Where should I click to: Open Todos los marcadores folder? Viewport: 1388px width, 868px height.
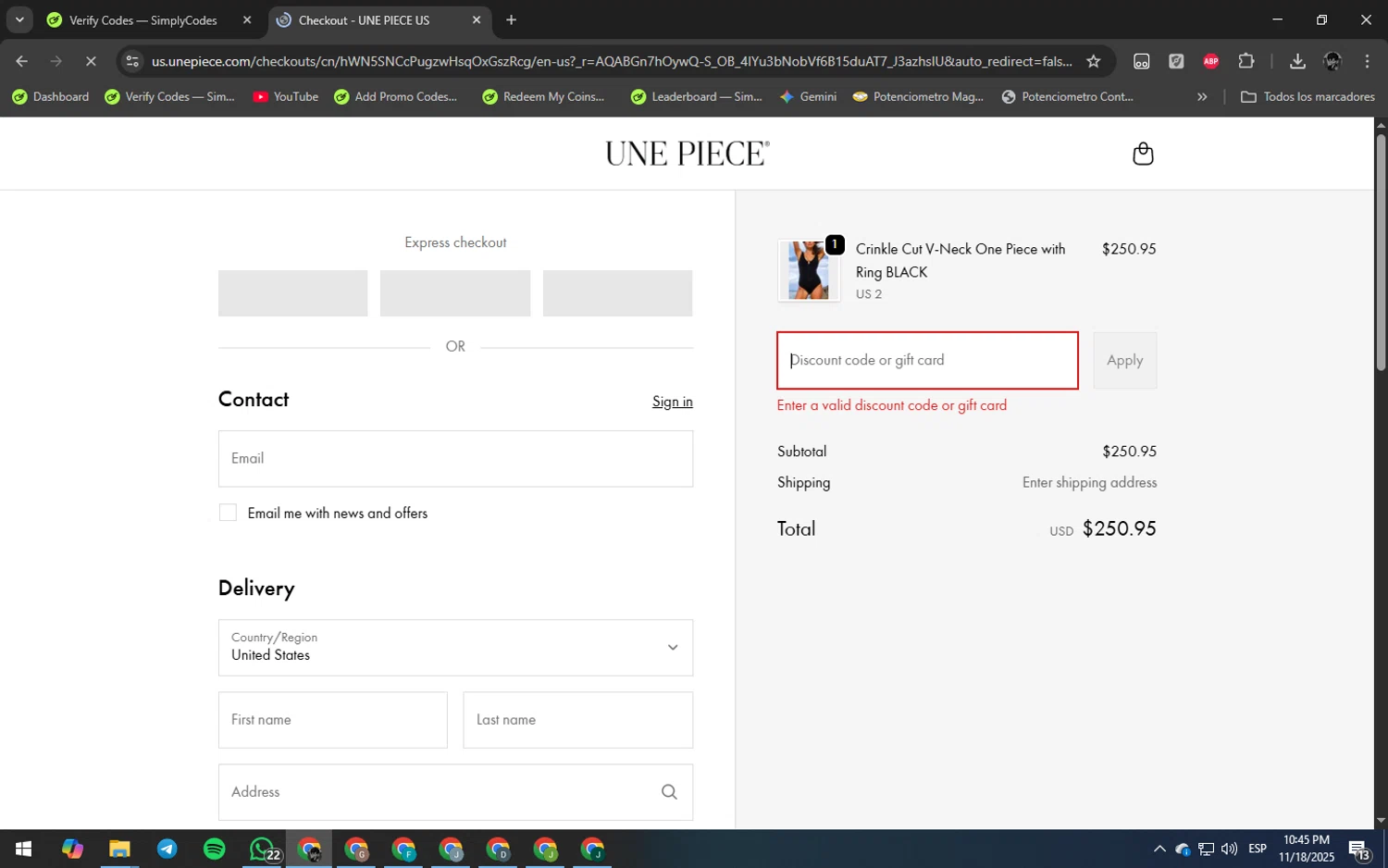coord(1307,96)
